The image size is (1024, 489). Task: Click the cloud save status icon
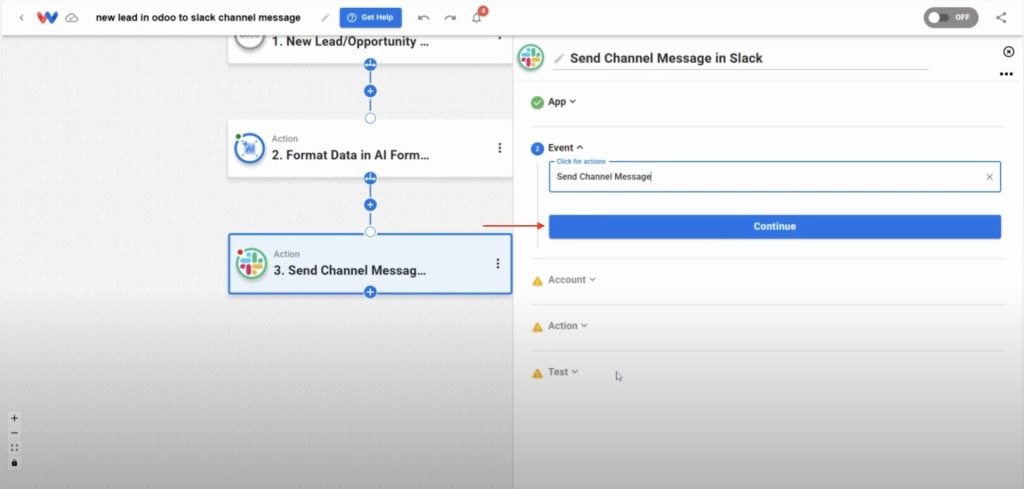[72, 18]
